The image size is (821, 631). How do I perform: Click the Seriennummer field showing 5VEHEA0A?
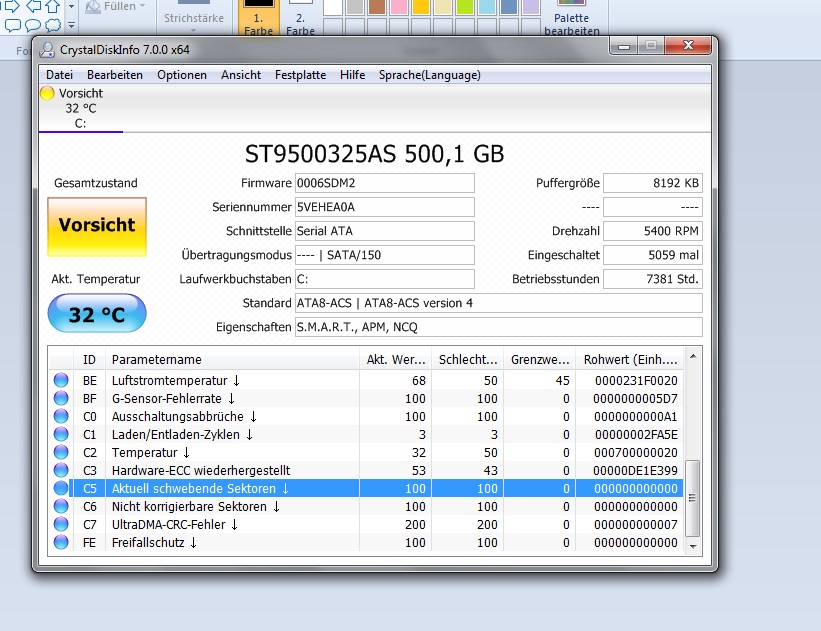[385, 207]
